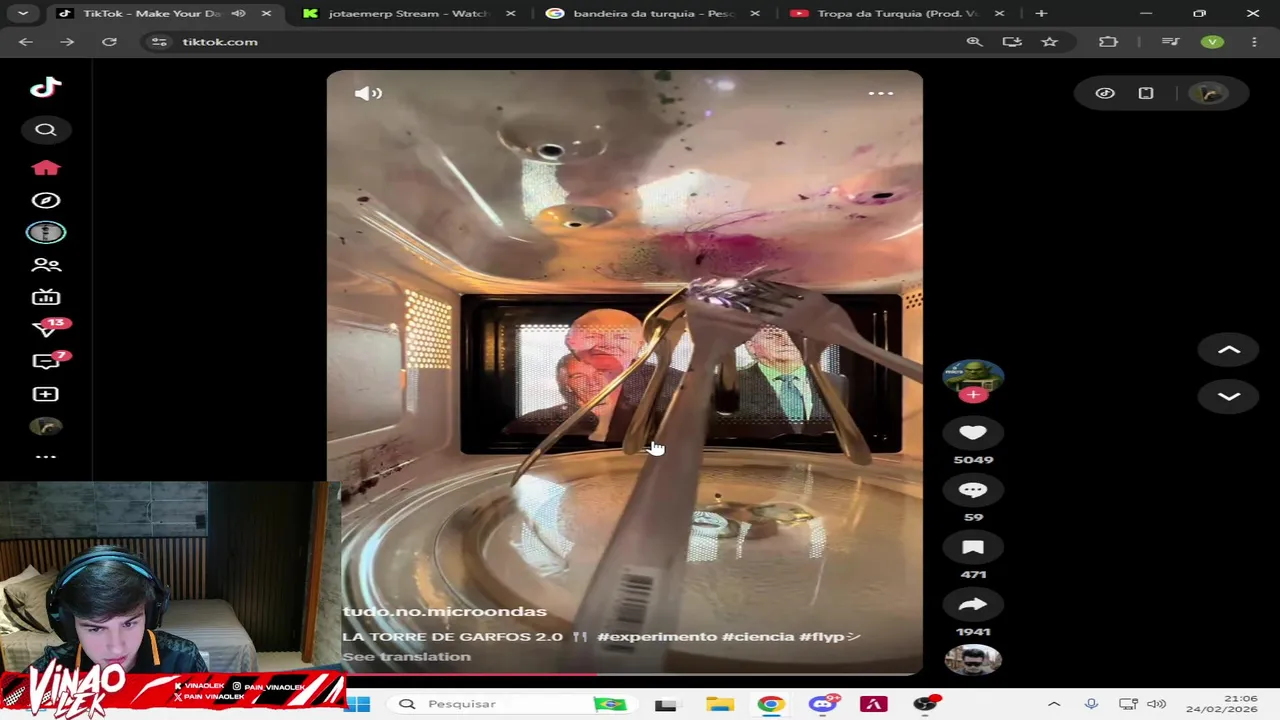The height and width of the screenshot is (720, 1280).
Task: Open the sidebar profile avatar
Action: [x=46, y=427]
